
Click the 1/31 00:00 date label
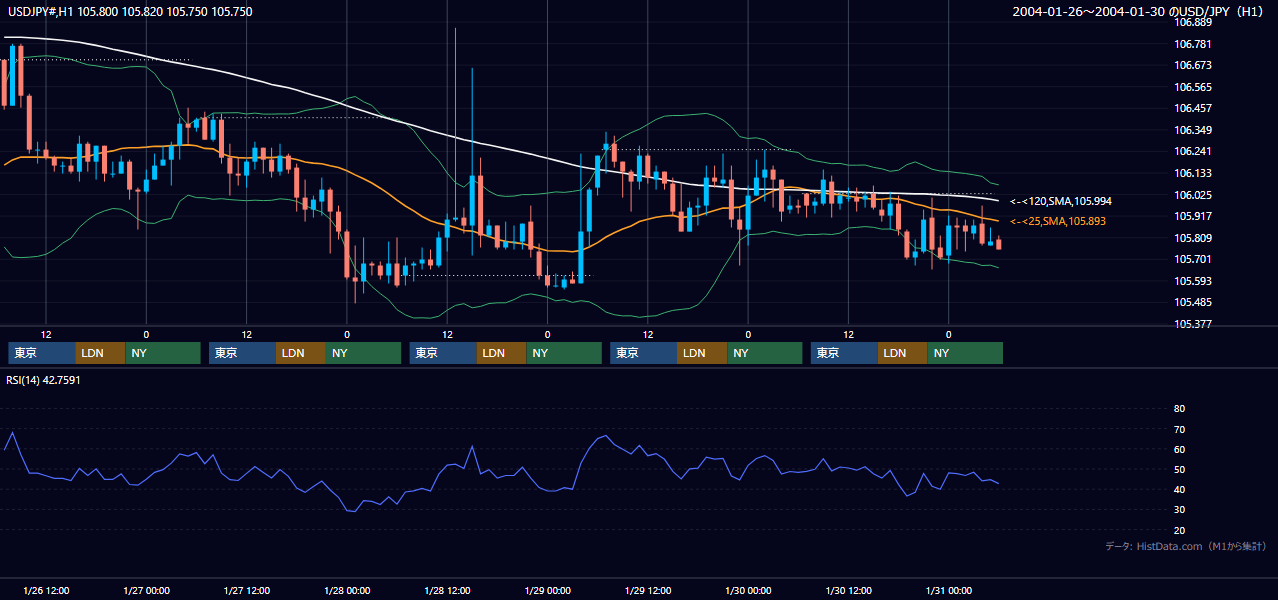[948, 590]
